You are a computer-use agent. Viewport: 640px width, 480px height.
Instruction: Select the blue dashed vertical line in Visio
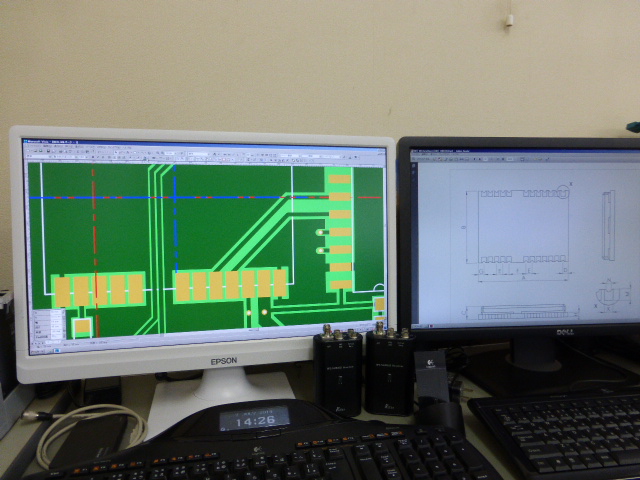click(176, 218)
